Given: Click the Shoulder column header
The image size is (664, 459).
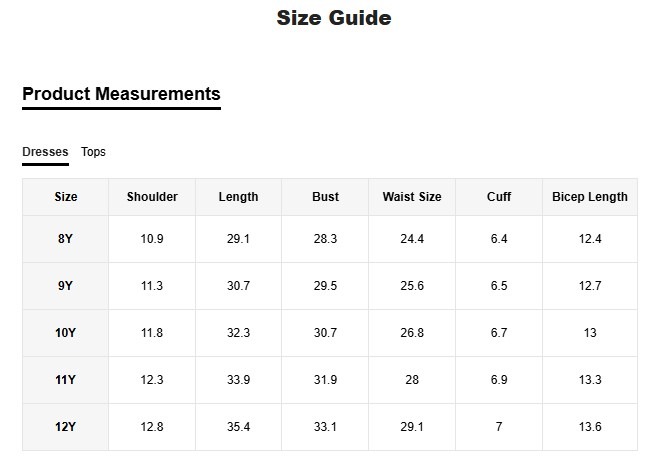Looking at the screenshot, I should point(152,197).
